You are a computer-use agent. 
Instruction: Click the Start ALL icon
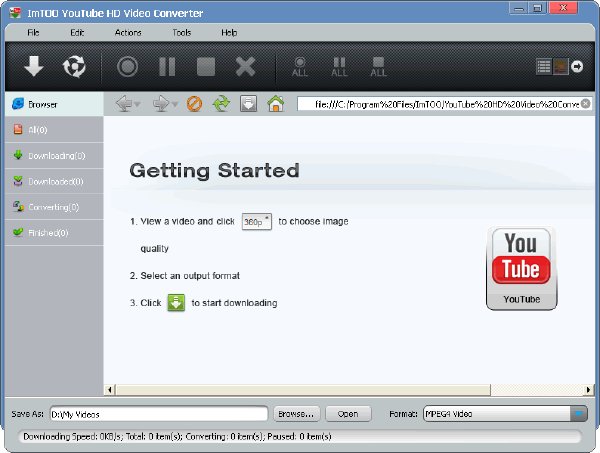(x=300, y=67)
